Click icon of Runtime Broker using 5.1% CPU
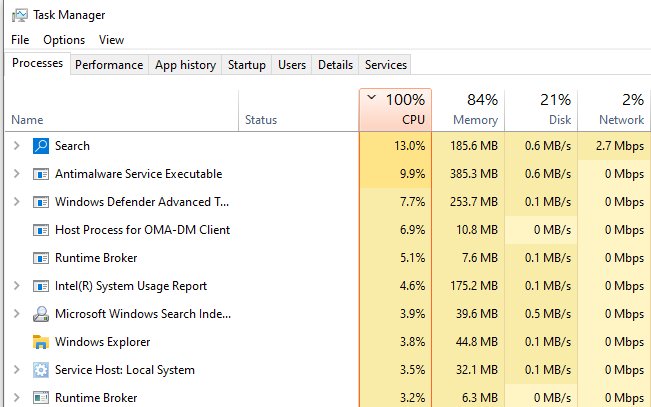The width and height of the screenshot is (651, 407). pyautogui.click(x=41, y=258)
